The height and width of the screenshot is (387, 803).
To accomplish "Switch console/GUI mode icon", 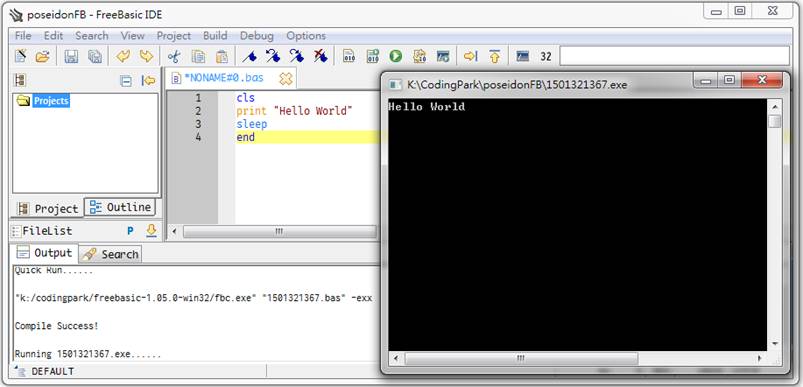I will tap(522, 56).
